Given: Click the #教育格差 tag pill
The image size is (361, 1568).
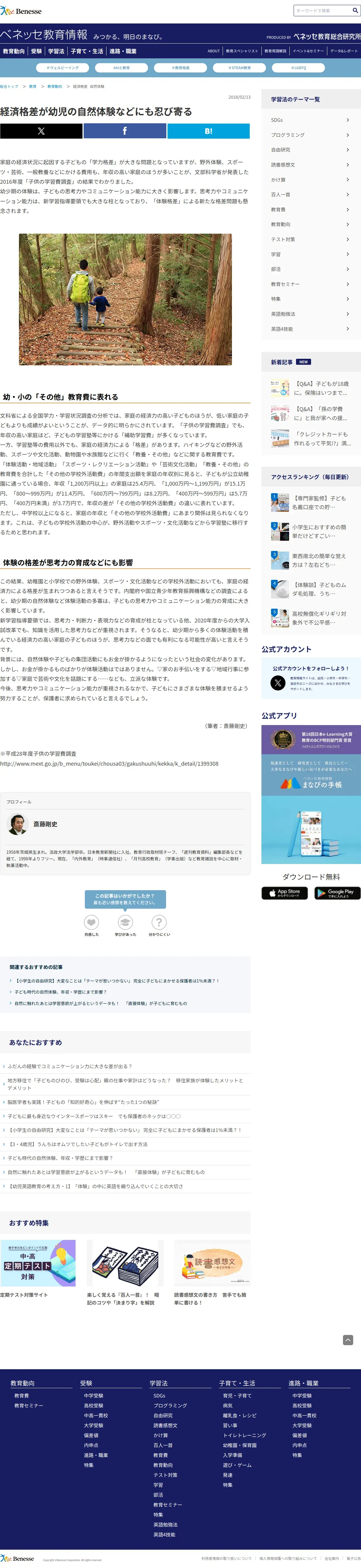Looking at the screenshot, I should tap(181, 68).
